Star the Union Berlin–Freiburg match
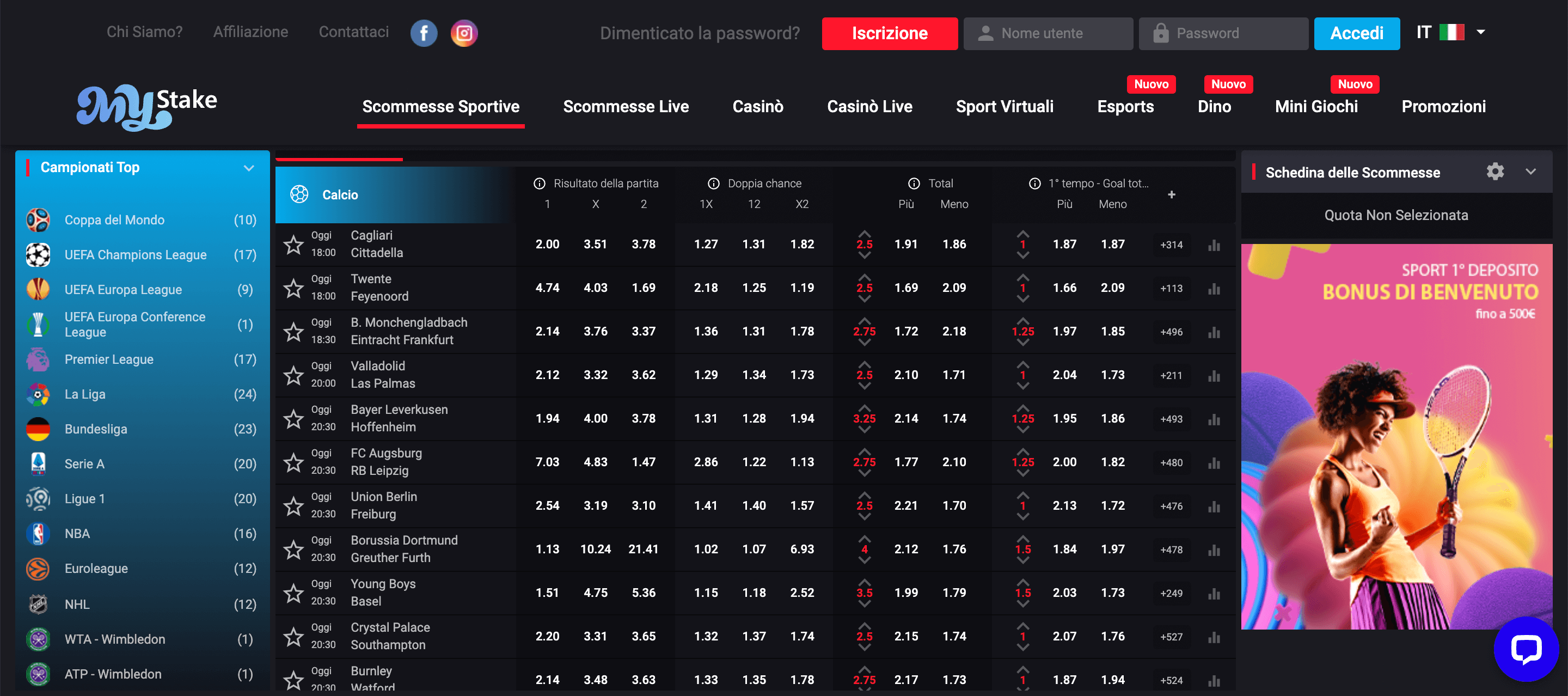Viewport: 1568px width, 696px height. pyautogui.click(x=293, y=505)
